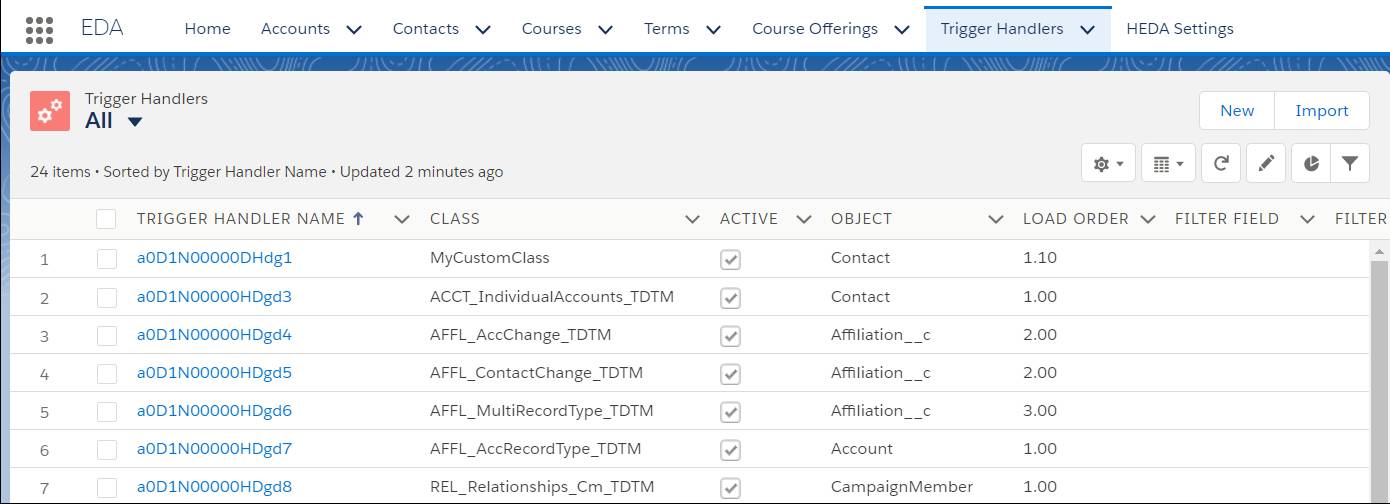1390x504 pixels.
Task: Open the CLASS column header menu chevron
Action: [692, 219]
